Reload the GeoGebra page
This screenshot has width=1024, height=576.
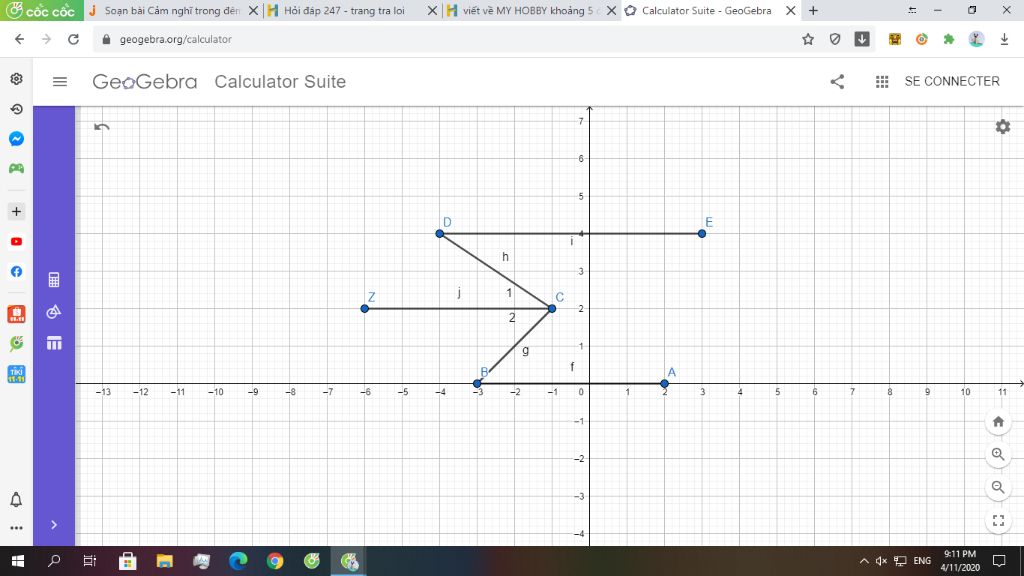pyautogui.click(x=73, y=39)
